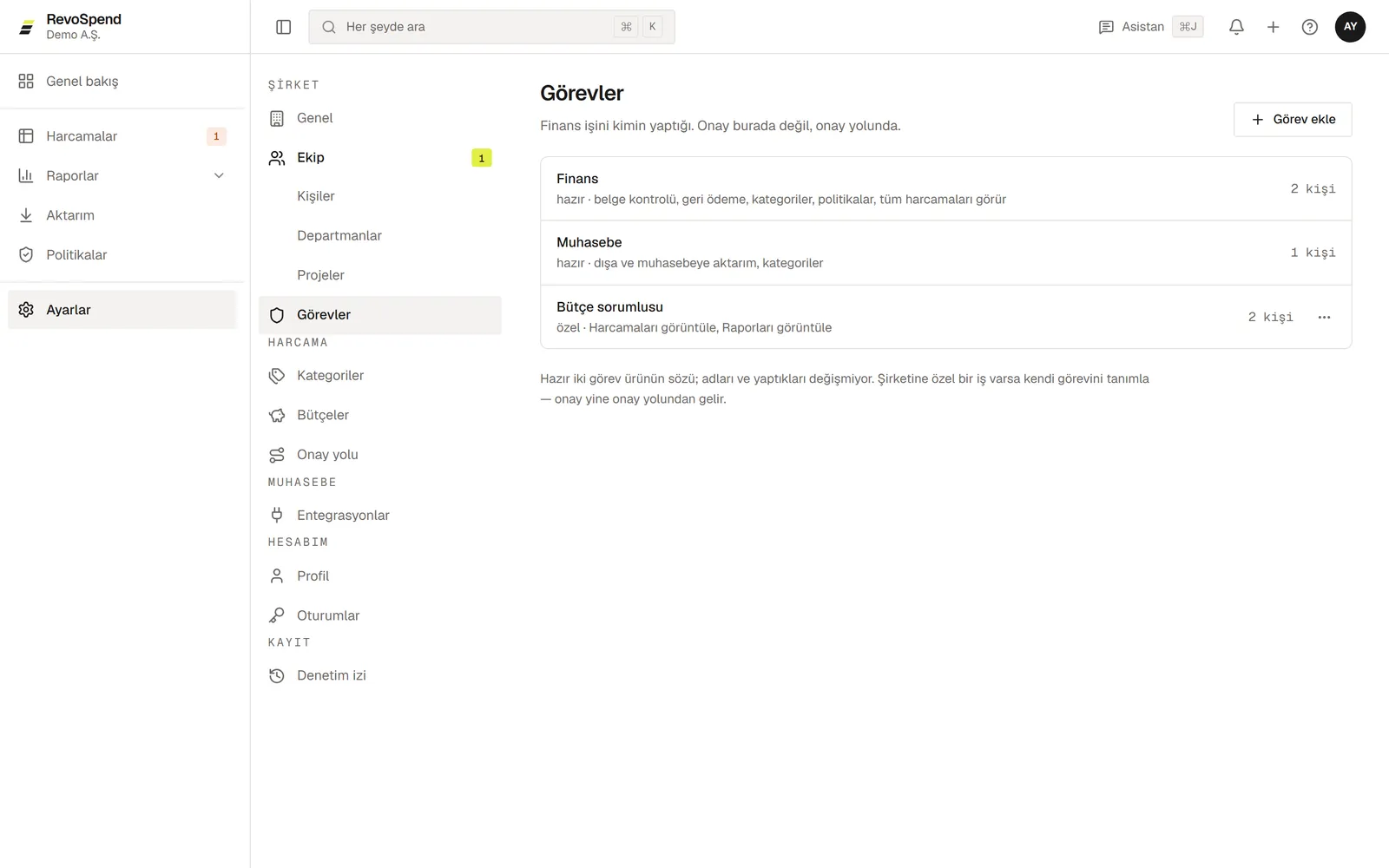Viewport: 1389px width, 868px height.
Task: Open Bütçeler settings
Action: pos(379,415)
